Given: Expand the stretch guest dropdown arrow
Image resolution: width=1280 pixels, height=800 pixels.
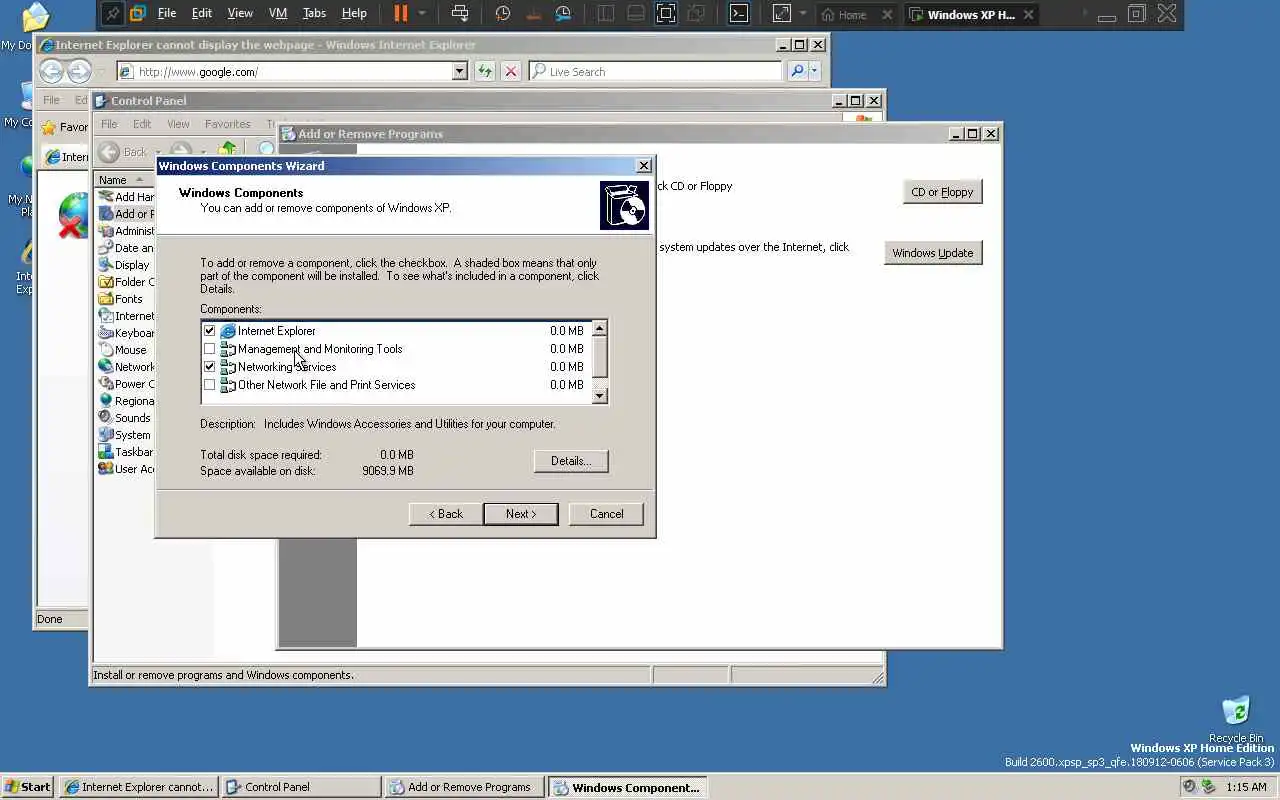Looking at the screenshot, I should 802,13.
